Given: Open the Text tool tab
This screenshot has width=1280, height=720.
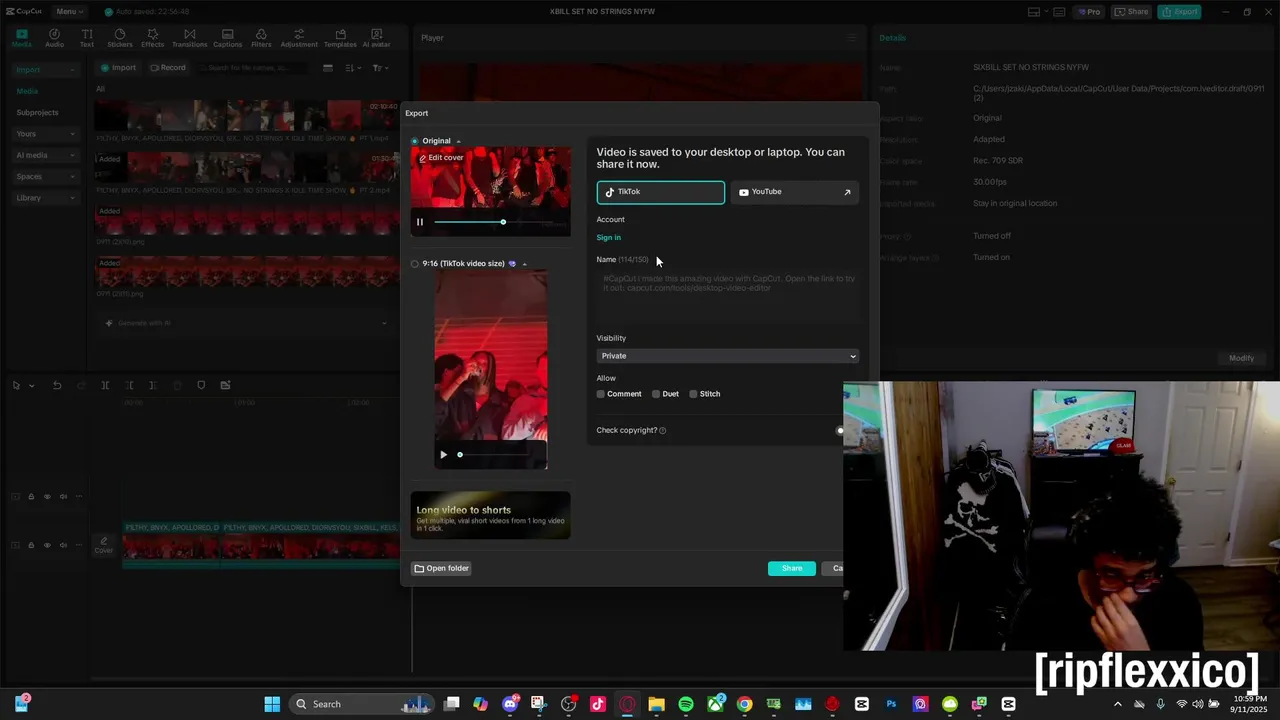Looking at the screenshot, I should pyautogui.click(x=87, y=38).
